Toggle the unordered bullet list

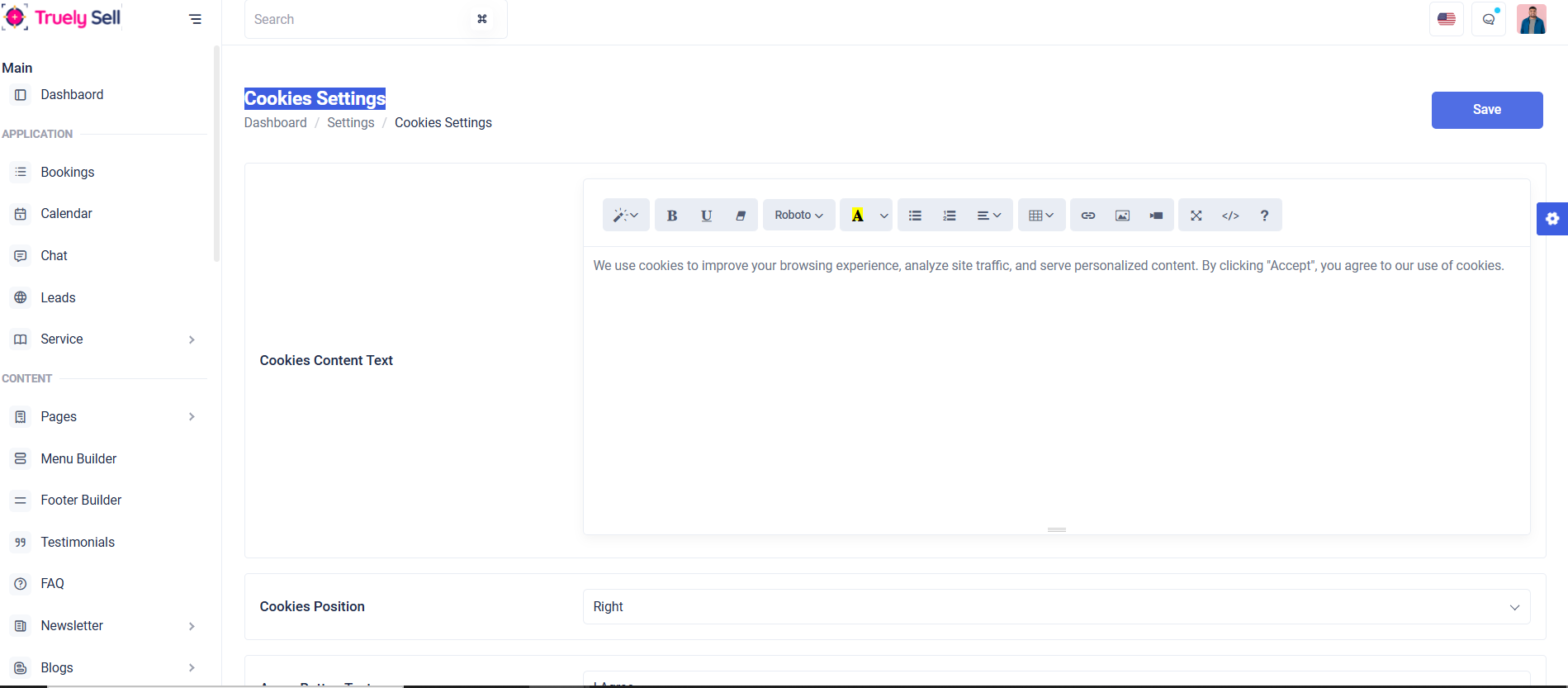click(x=915, y=216)
